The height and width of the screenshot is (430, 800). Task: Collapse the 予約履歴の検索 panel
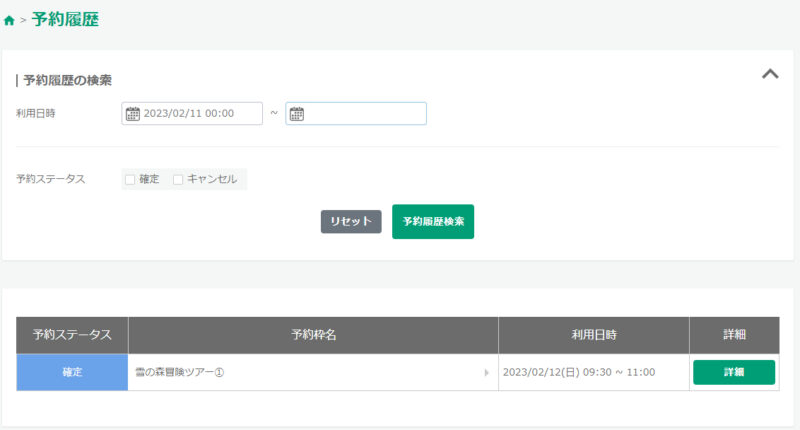point(770,74)
